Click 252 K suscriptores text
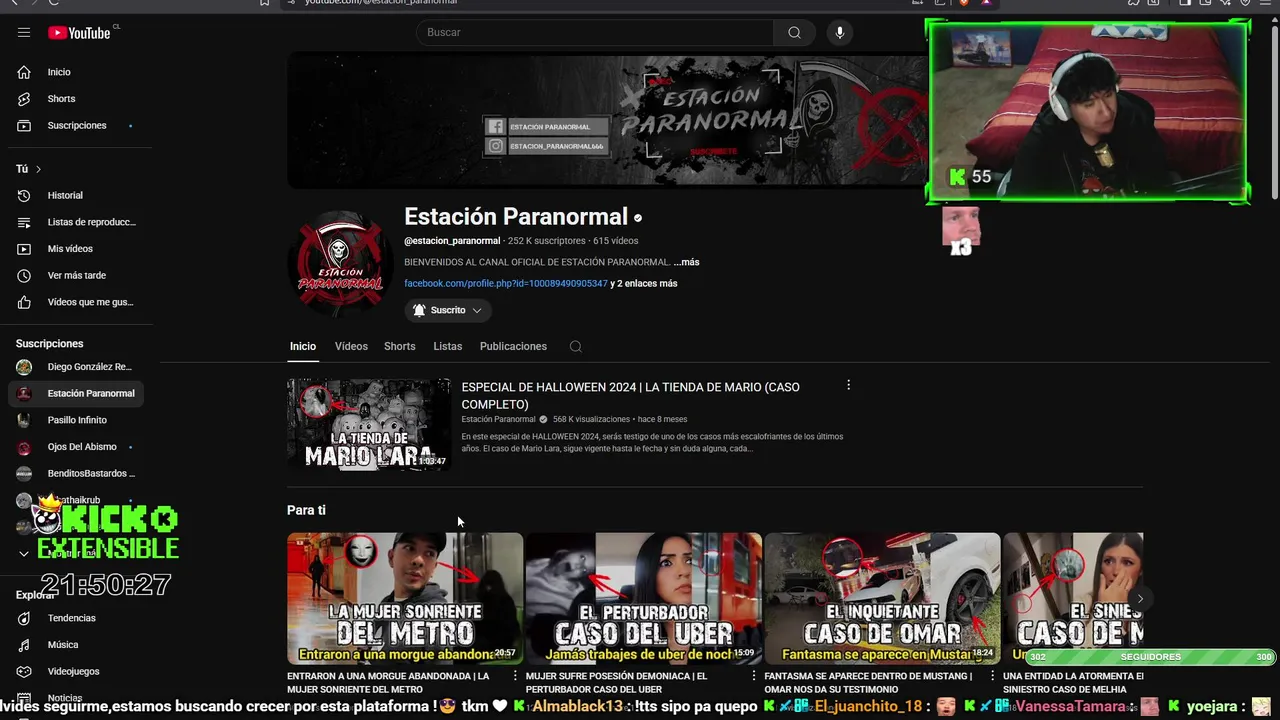This screenshot has height=720, width=1280. point(546,241)
